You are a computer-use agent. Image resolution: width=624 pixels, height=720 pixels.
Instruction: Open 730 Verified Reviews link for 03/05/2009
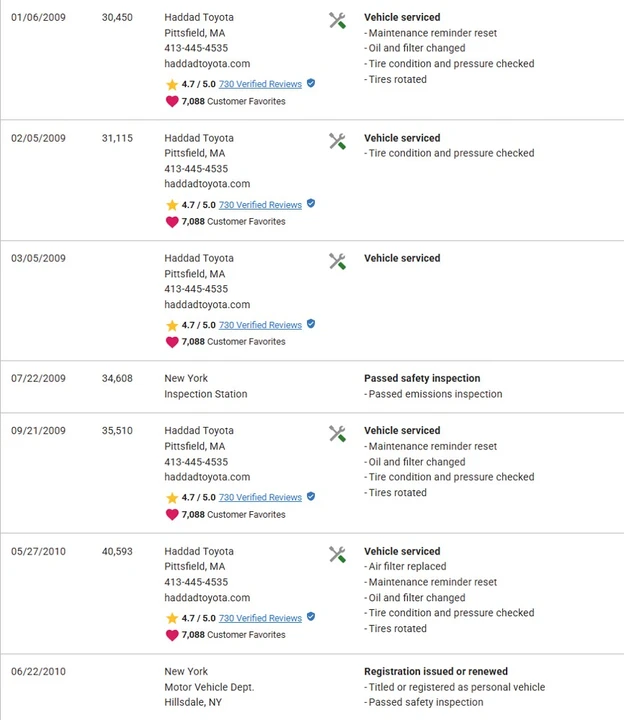[260, 325]
